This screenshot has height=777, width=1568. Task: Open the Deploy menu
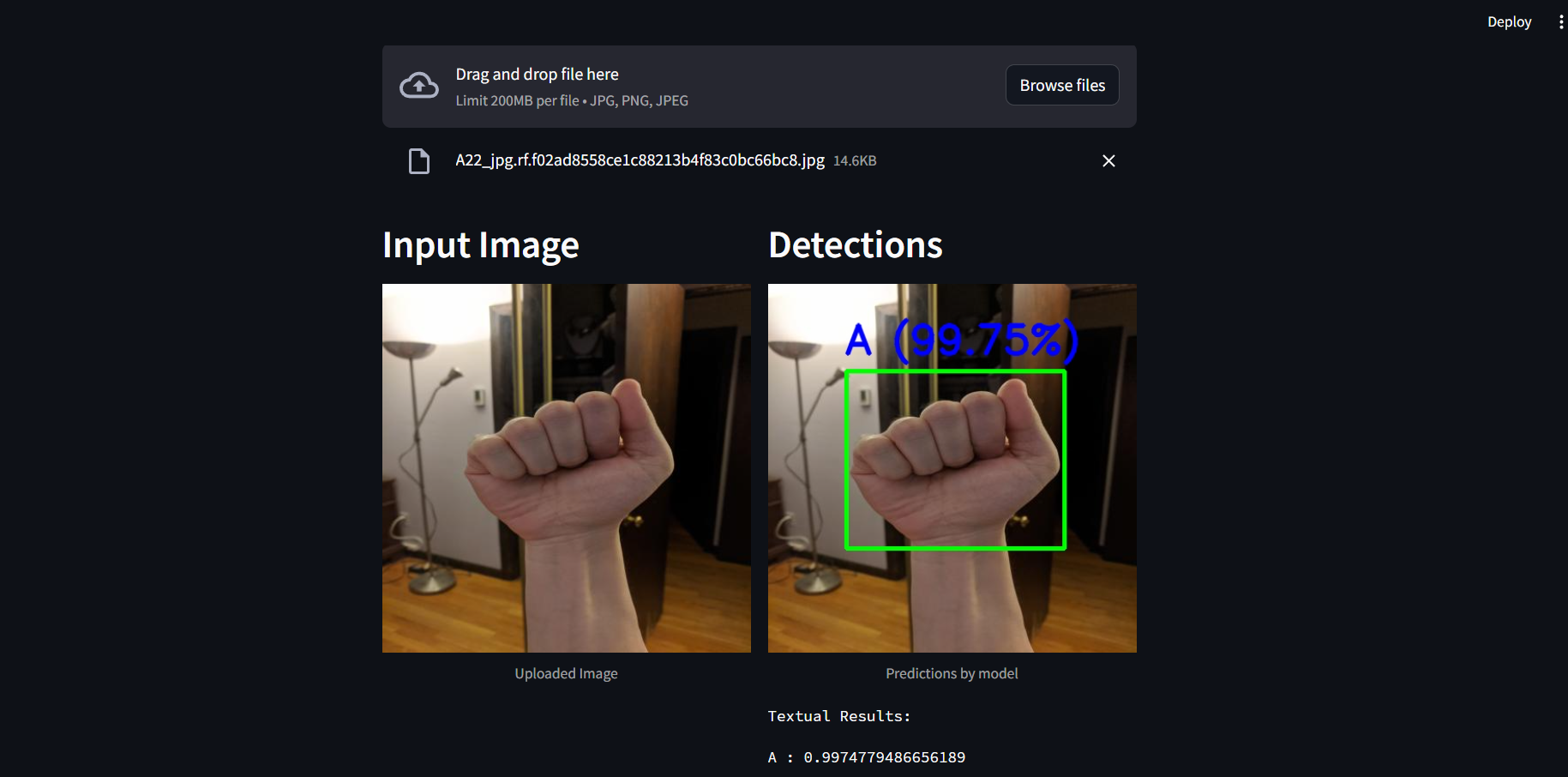1509,21
